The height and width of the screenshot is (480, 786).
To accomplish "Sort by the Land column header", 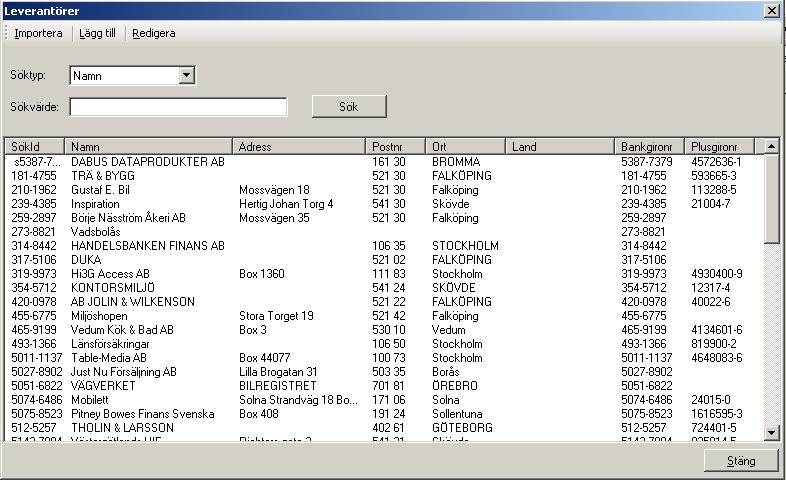I will pyautogui.click(x=559, y=146).
